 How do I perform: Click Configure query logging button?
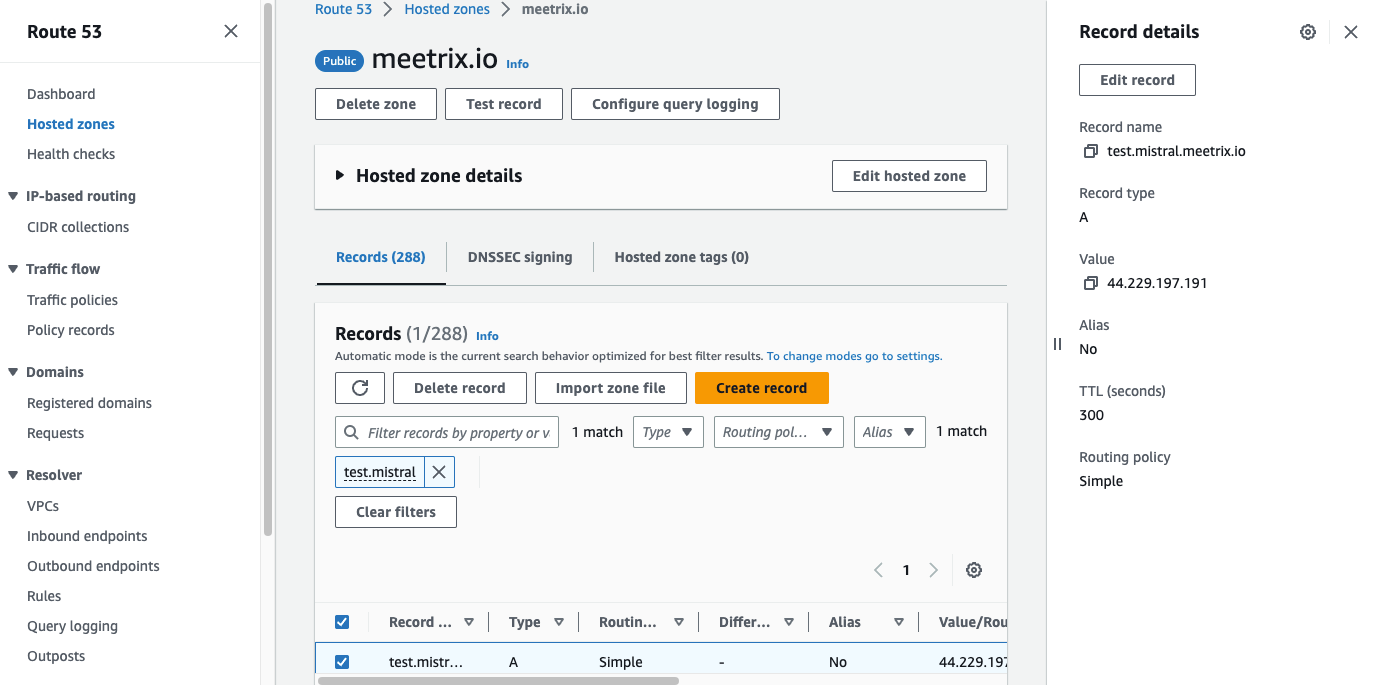[675, 104]
